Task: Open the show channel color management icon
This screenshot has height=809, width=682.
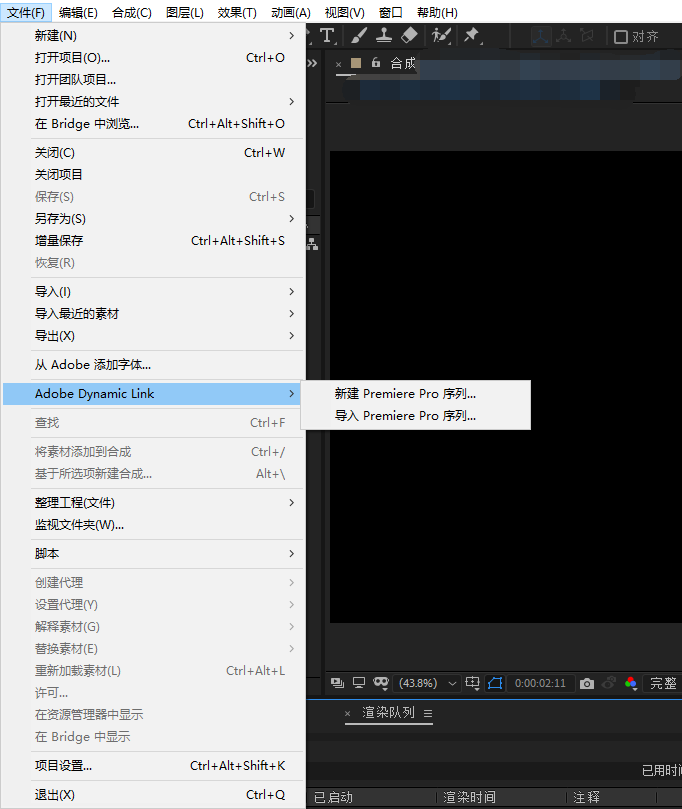Action: (x=631, y=683)
